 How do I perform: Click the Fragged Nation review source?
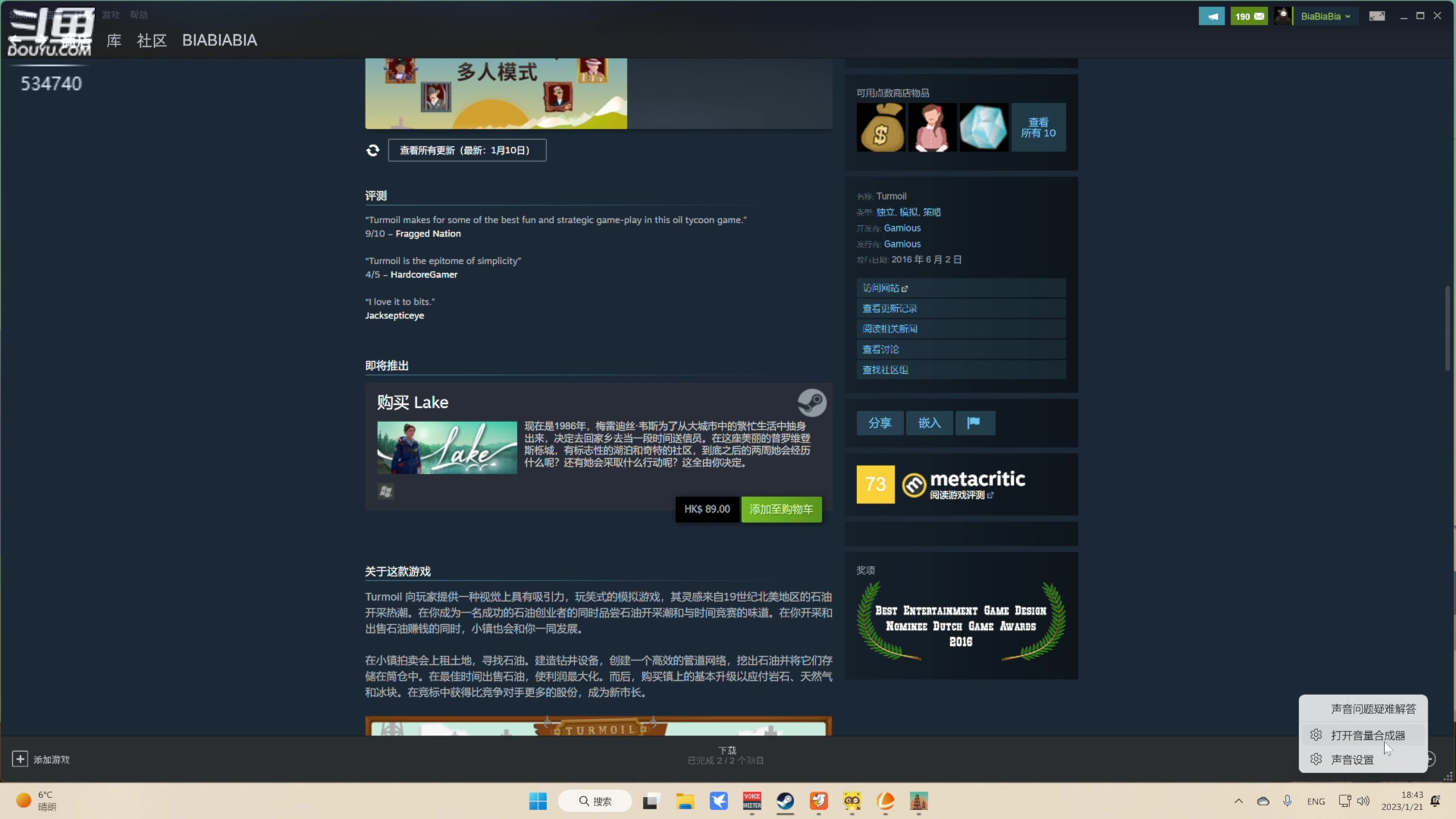tap(428, 234)
